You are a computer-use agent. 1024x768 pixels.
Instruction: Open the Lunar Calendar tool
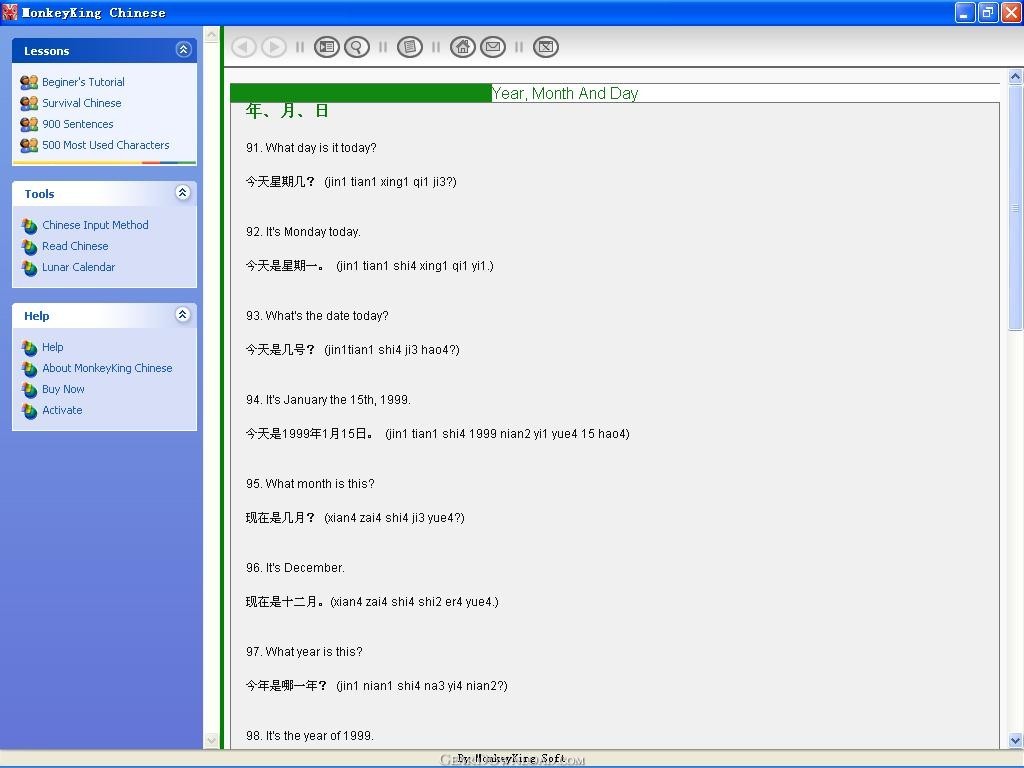(x=78, y=267)
